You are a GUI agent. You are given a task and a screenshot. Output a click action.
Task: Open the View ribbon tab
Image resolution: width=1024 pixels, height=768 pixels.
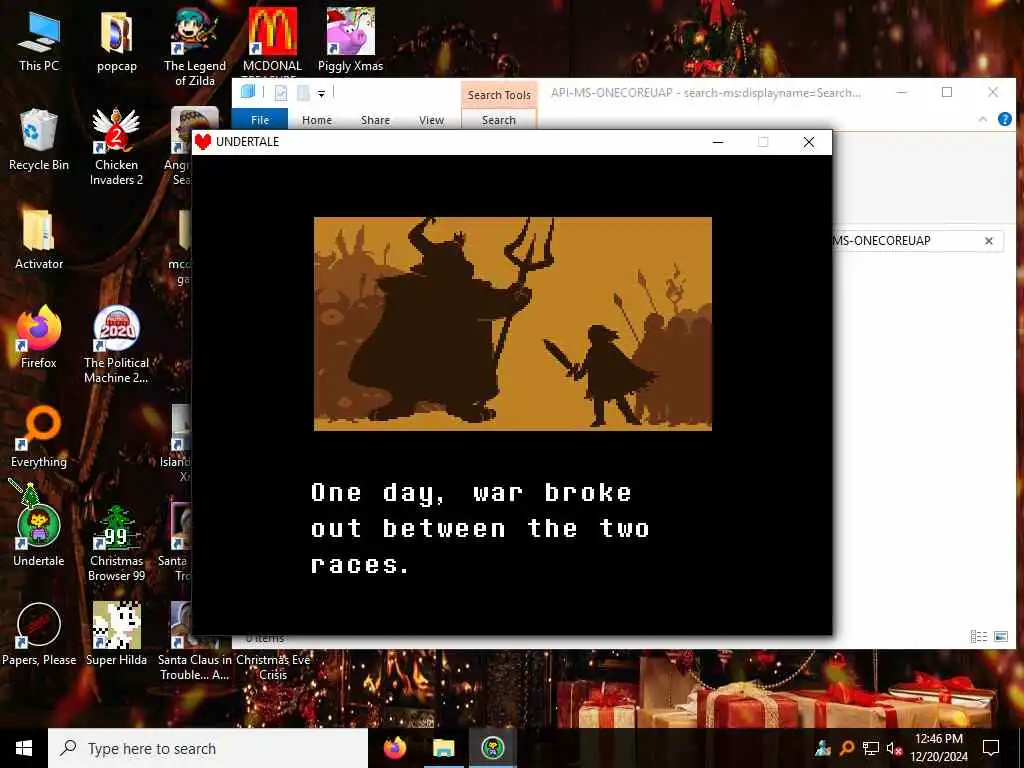[432, 120]
